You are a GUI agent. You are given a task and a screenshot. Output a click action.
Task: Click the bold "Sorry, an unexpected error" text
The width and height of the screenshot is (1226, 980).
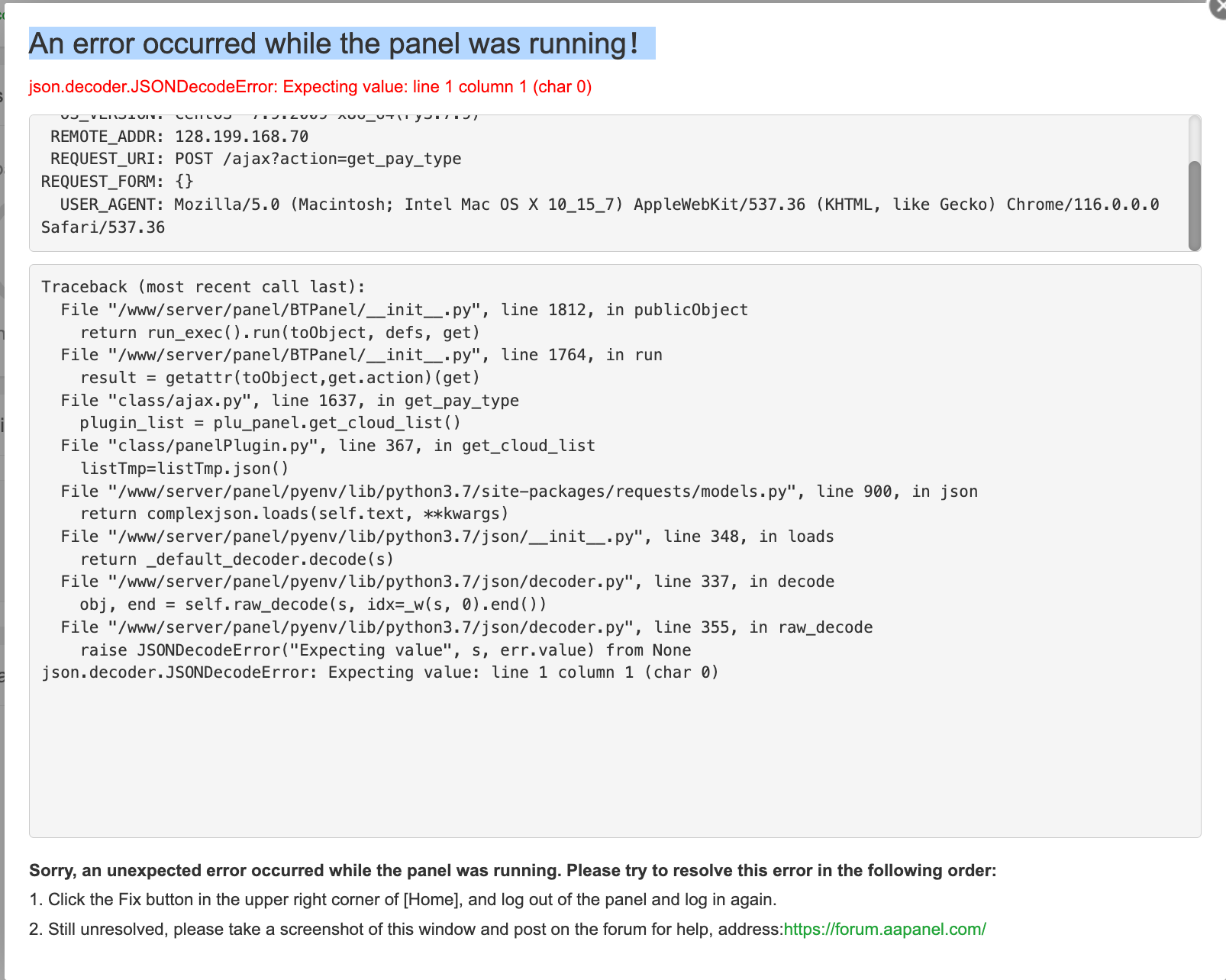pyautogui.click(x=512, y=871)
